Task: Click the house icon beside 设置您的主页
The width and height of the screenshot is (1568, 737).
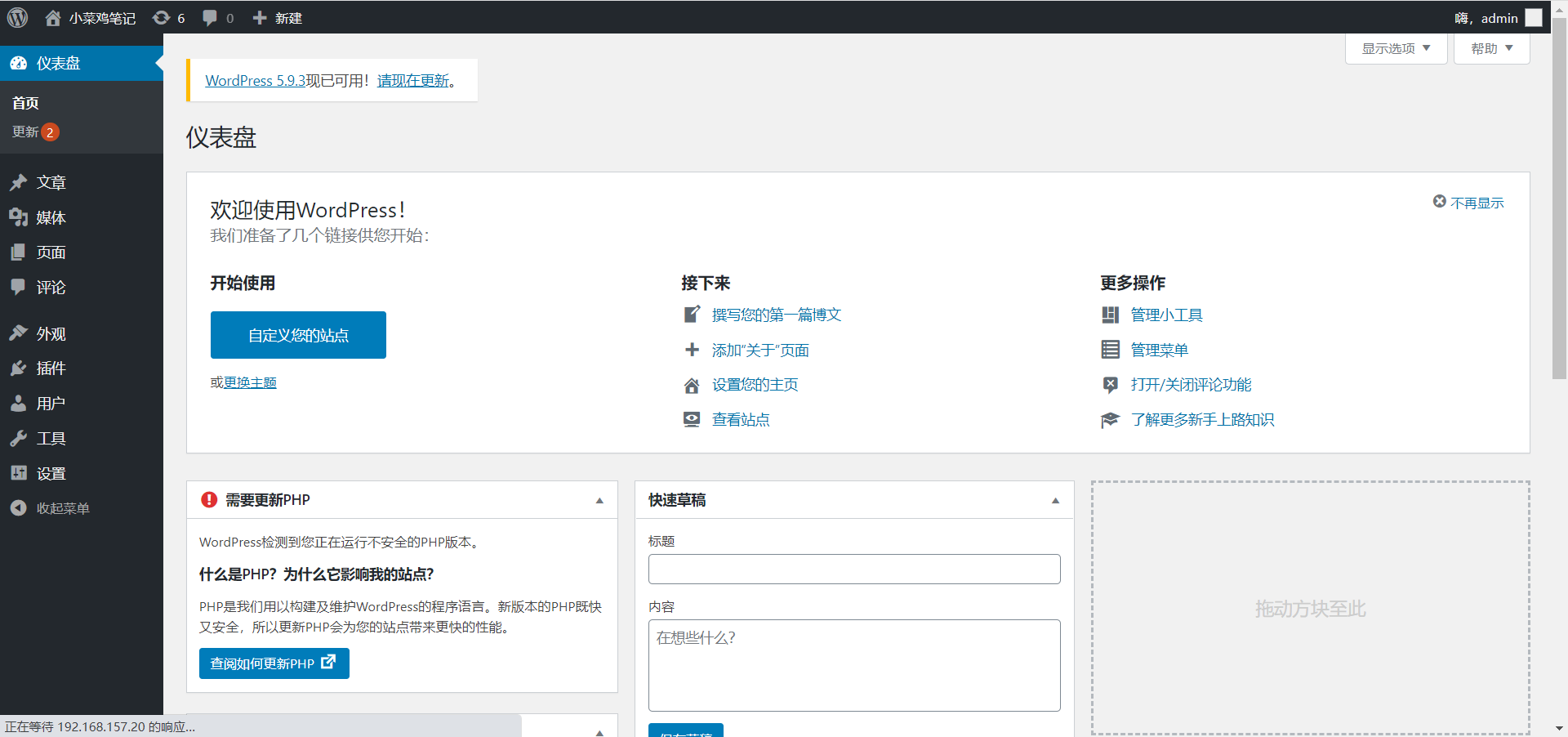Action: (x=692, y=385)
